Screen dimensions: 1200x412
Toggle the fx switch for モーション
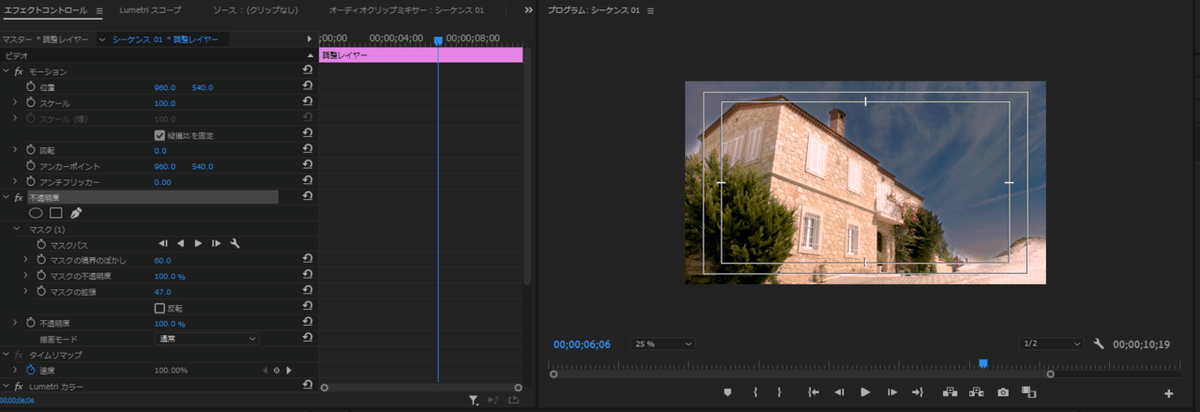(18, 72)
